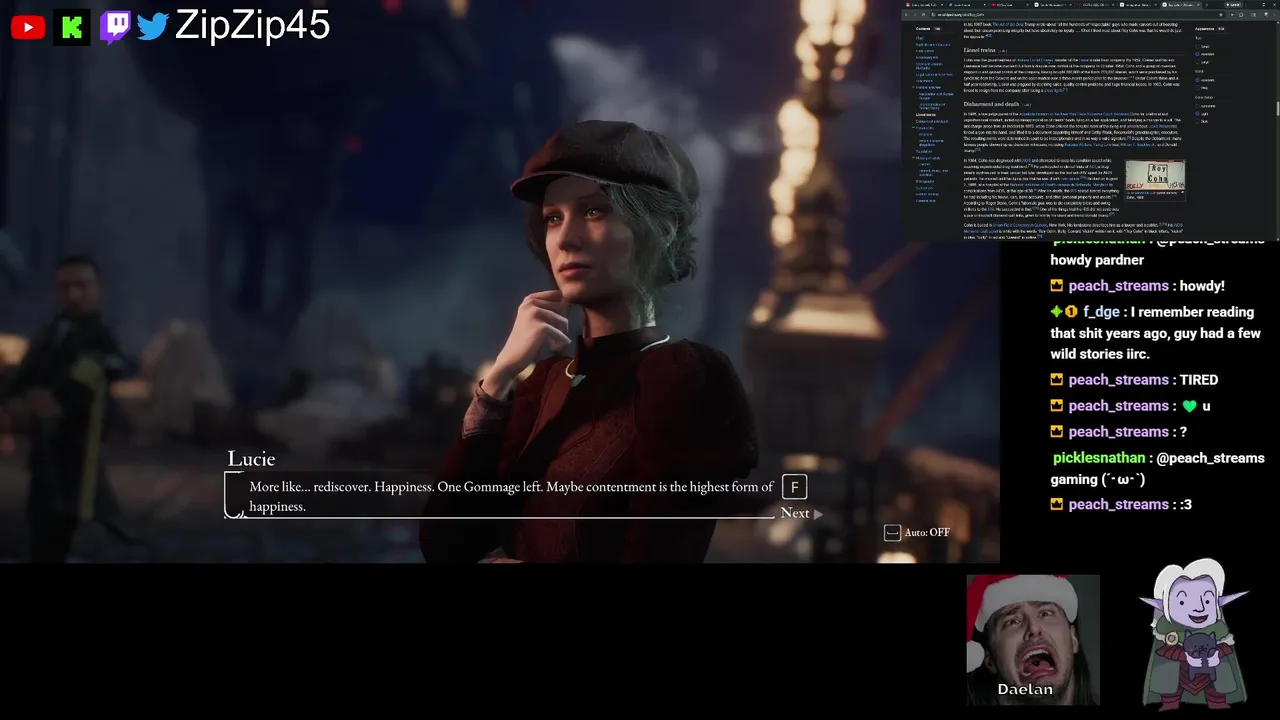Viewport: 1280px width, 720px height.
Task: Click the badge beside peach_streams 'TIRED' message
Action: coord(1057,380)
